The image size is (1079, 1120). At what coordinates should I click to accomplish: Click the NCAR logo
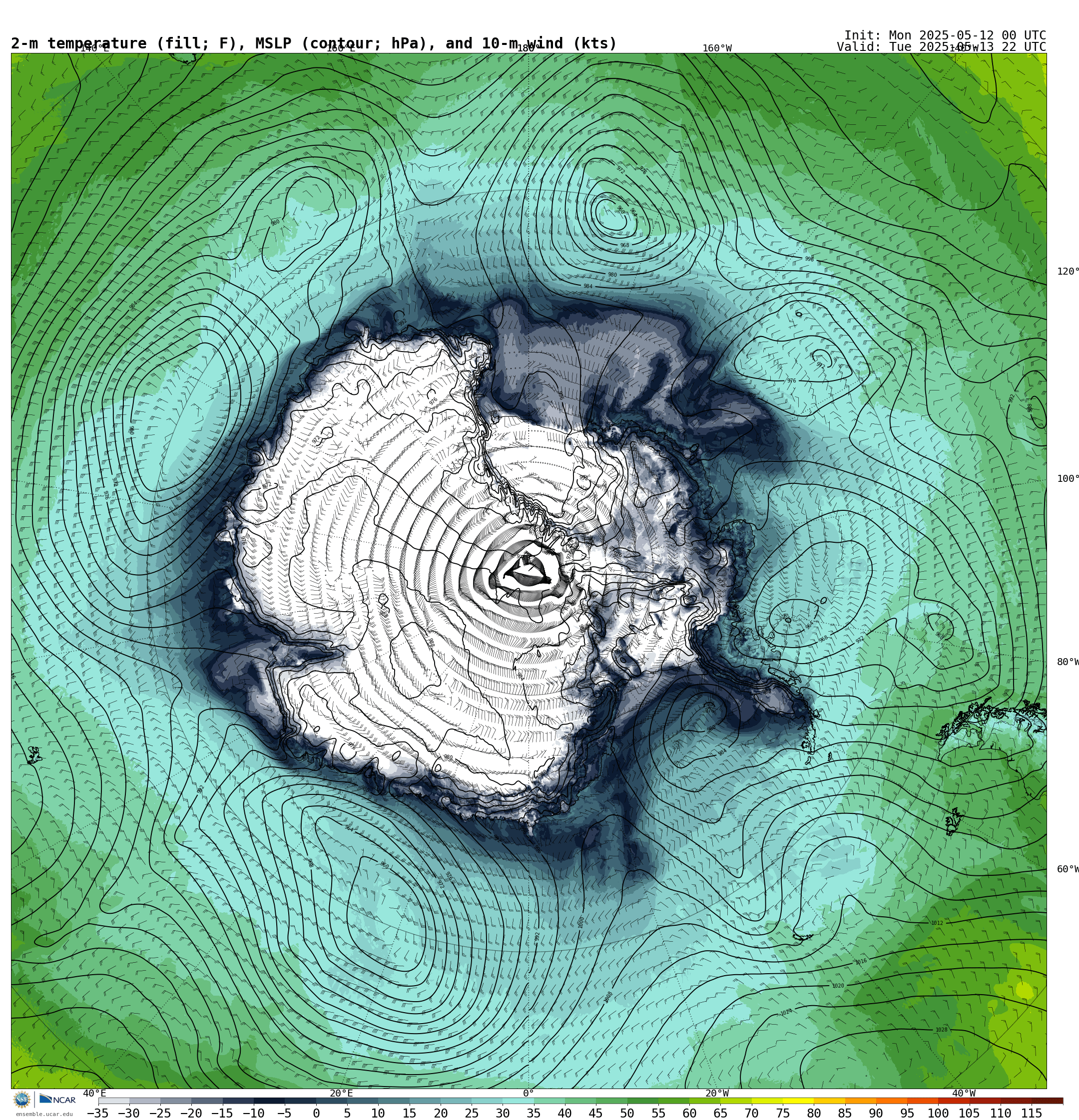[57, 1100]
